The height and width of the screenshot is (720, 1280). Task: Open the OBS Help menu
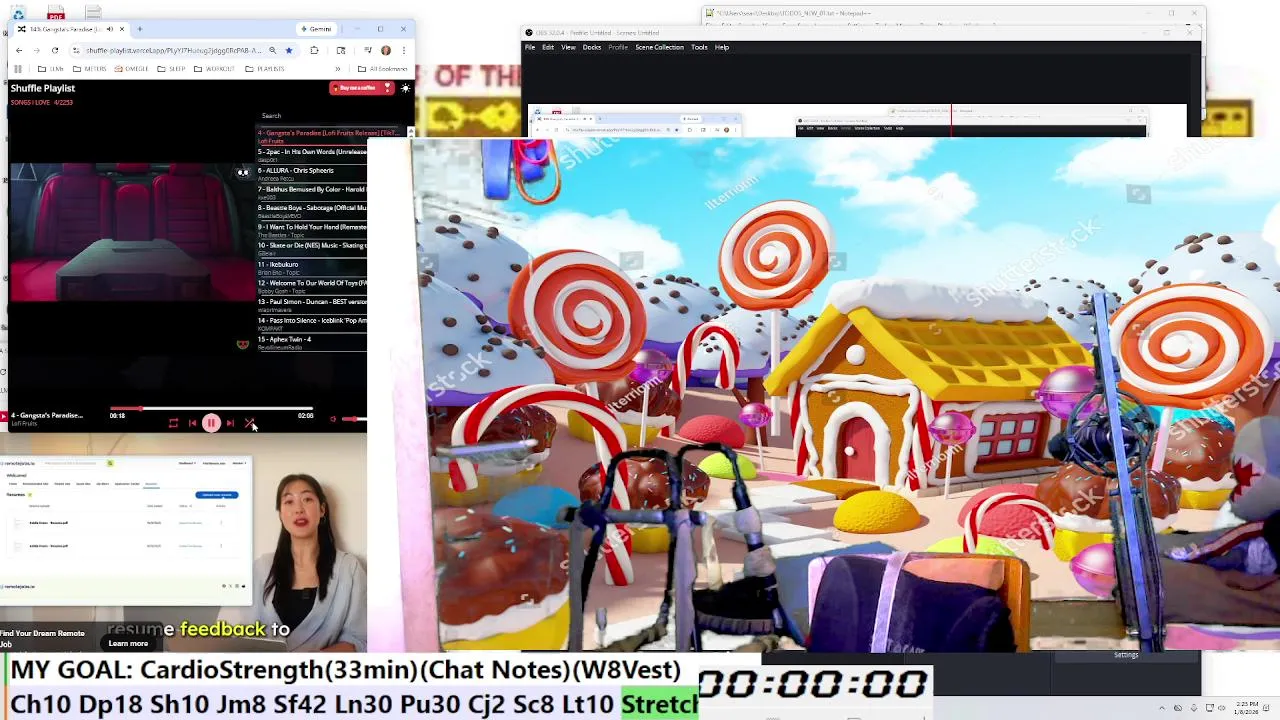tap(722, 47)
